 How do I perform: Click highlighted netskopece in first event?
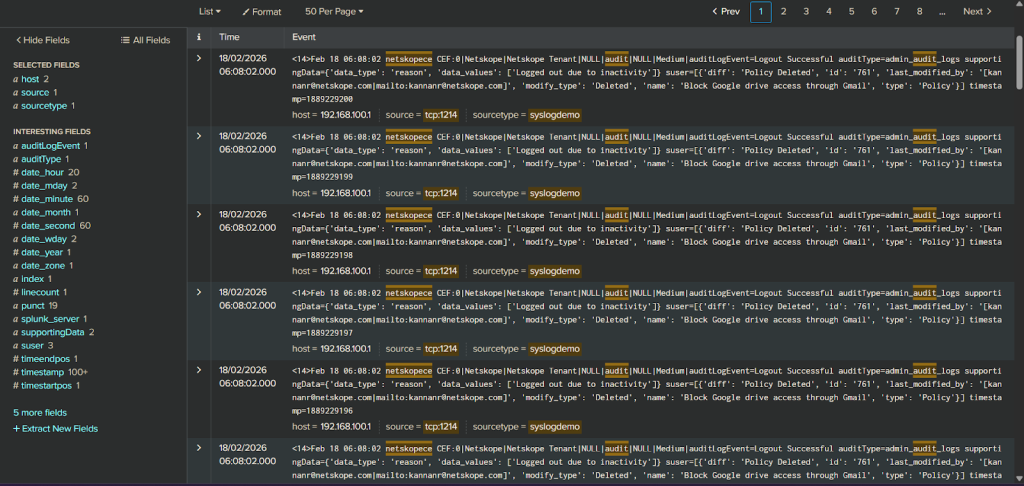coord(409,59)
